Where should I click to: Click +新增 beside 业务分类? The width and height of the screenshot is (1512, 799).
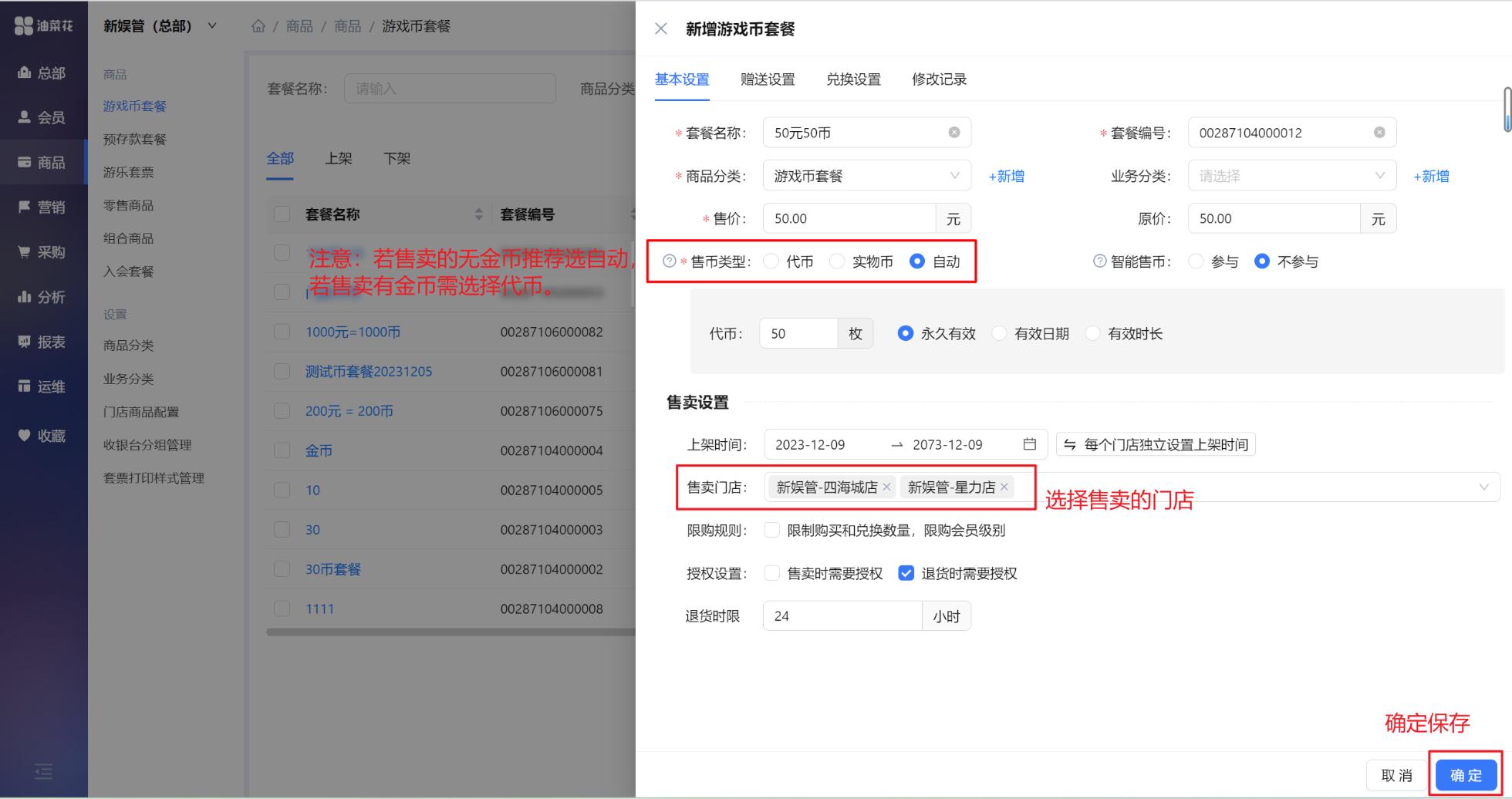pyautogui.click(x=1431, y=176)
